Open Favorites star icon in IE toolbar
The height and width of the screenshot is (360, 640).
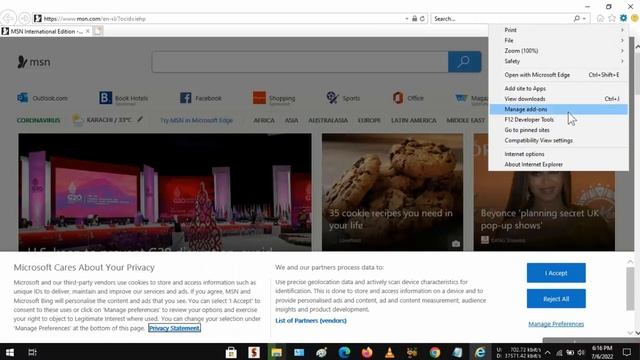point(611,18)
